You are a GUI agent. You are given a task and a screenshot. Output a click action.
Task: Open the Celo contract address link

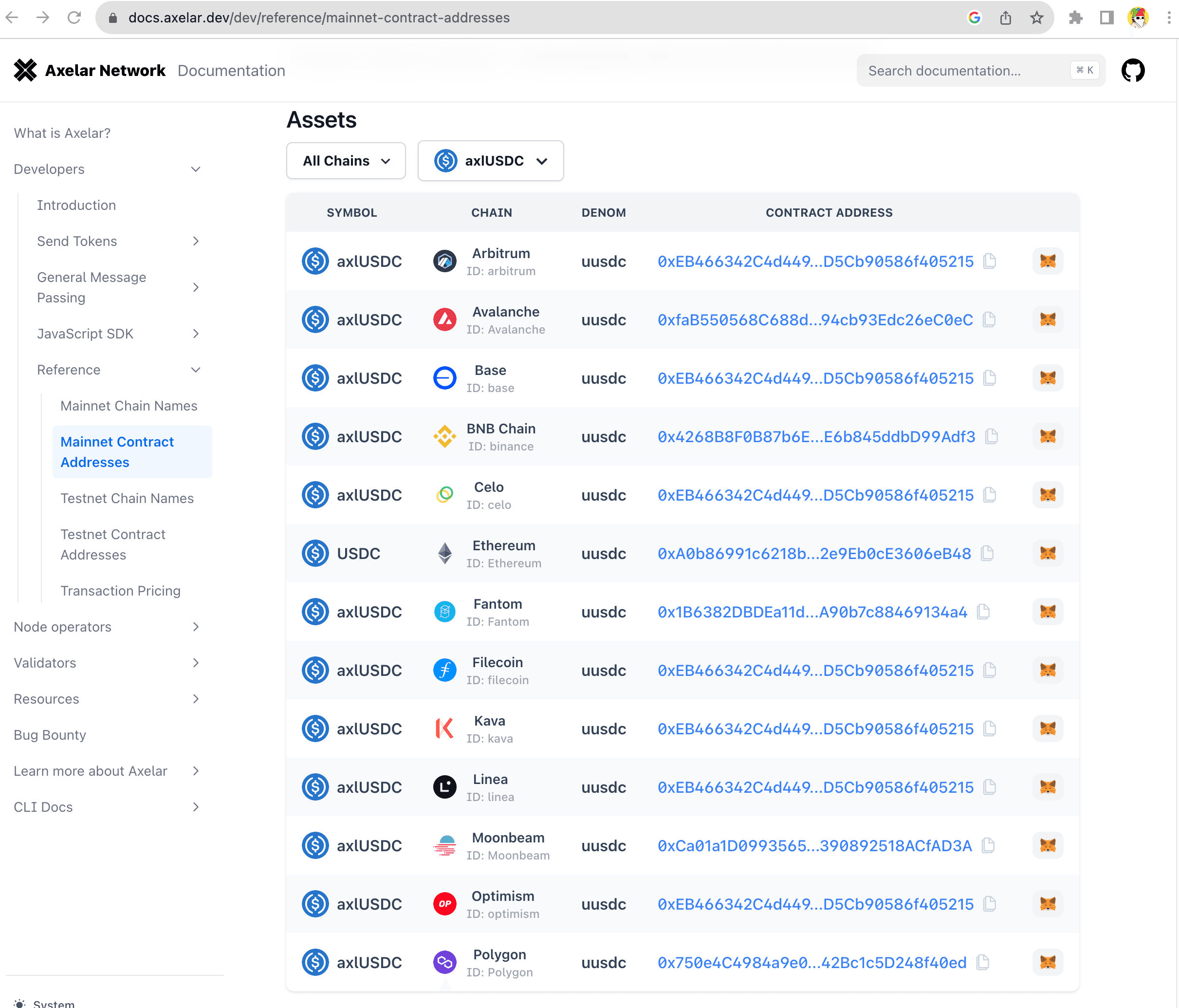[815, 495]
